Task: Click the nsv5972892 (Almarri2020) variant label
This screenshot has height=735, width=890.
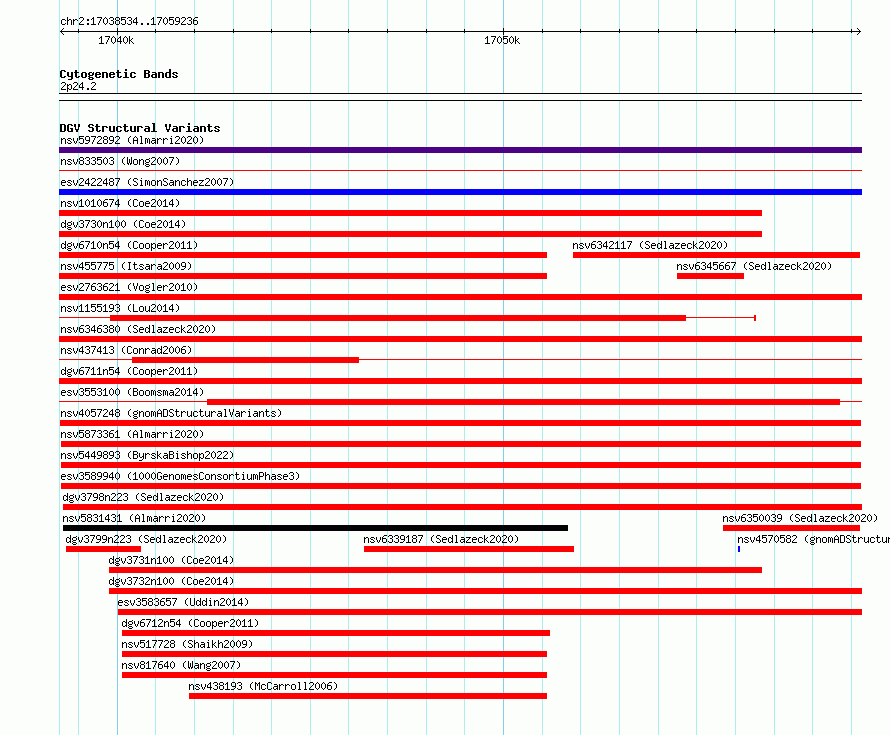Action: pyautogui.click(x=132, y=140)
